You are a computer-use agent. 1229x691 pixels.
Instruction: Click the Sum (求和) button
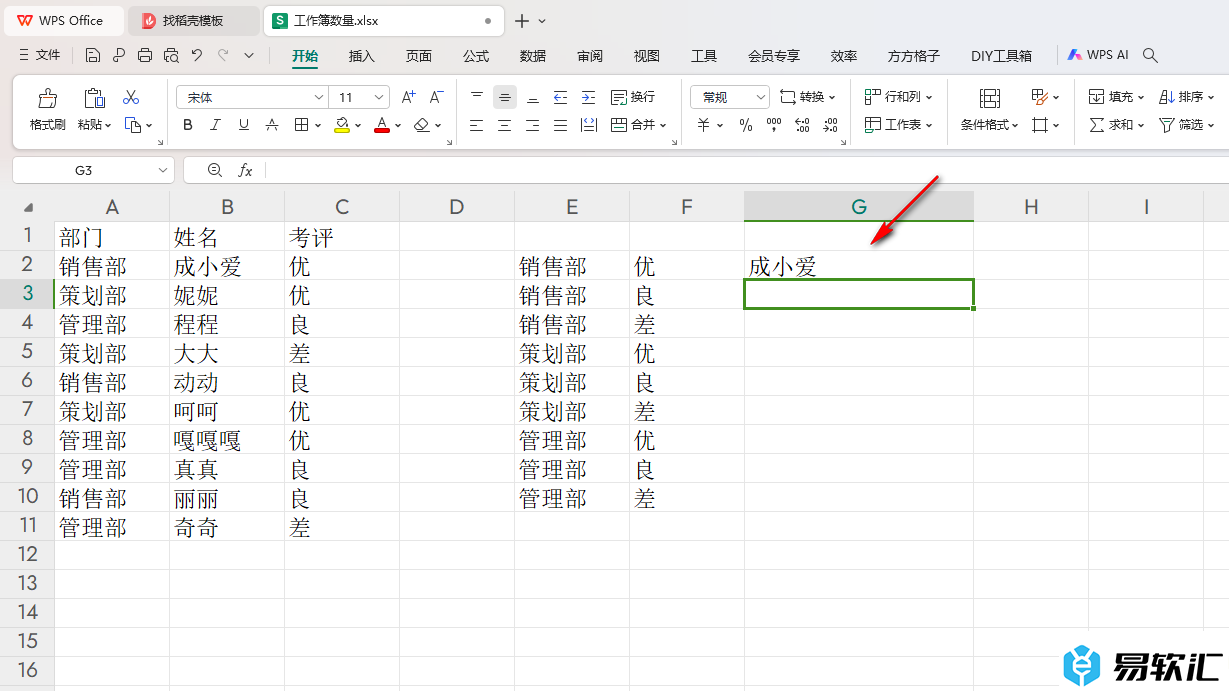pyautogui.click(x=1117, y=125)
